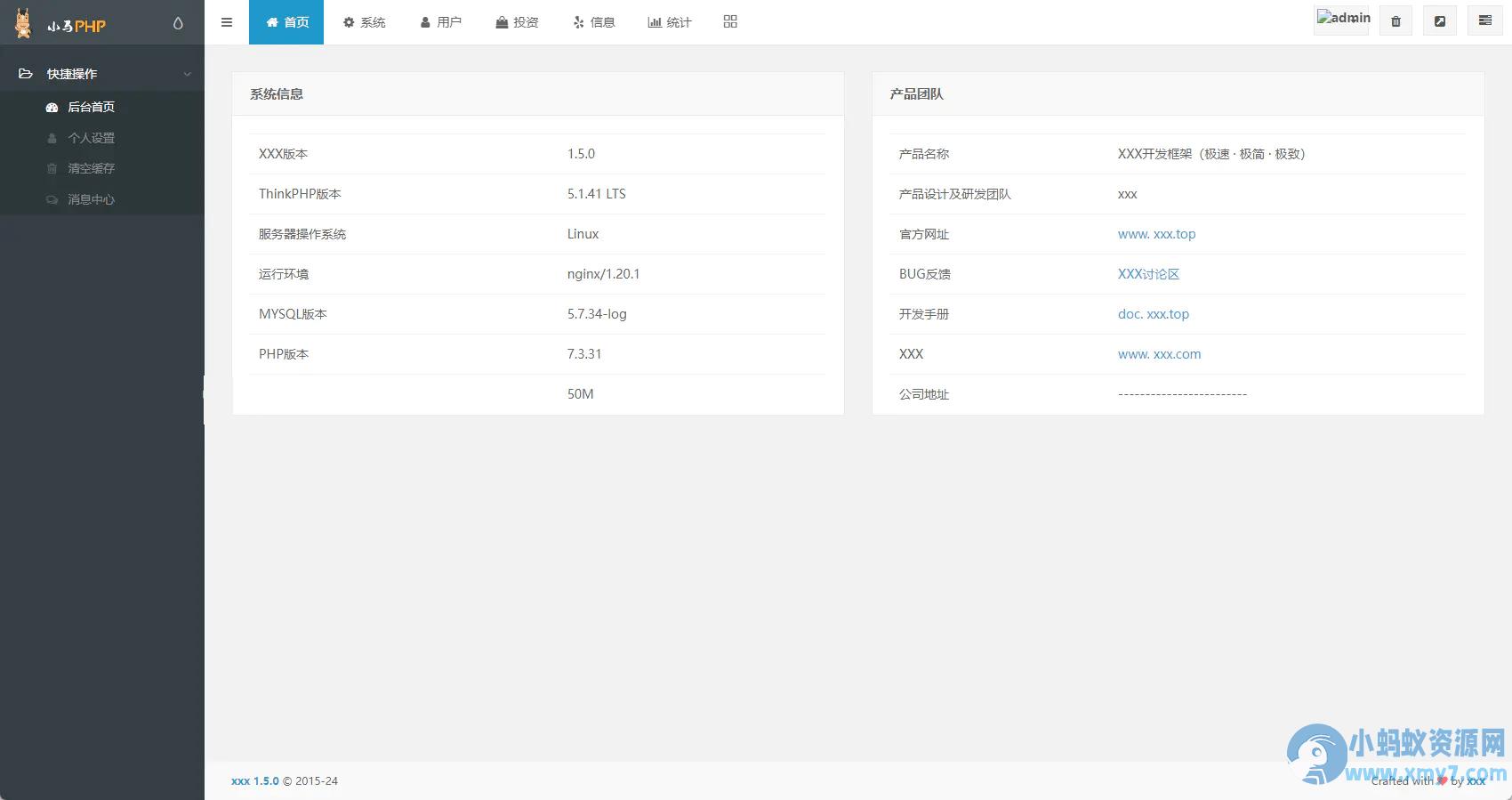Click the 产品团队 panel header

(1178, 93)
